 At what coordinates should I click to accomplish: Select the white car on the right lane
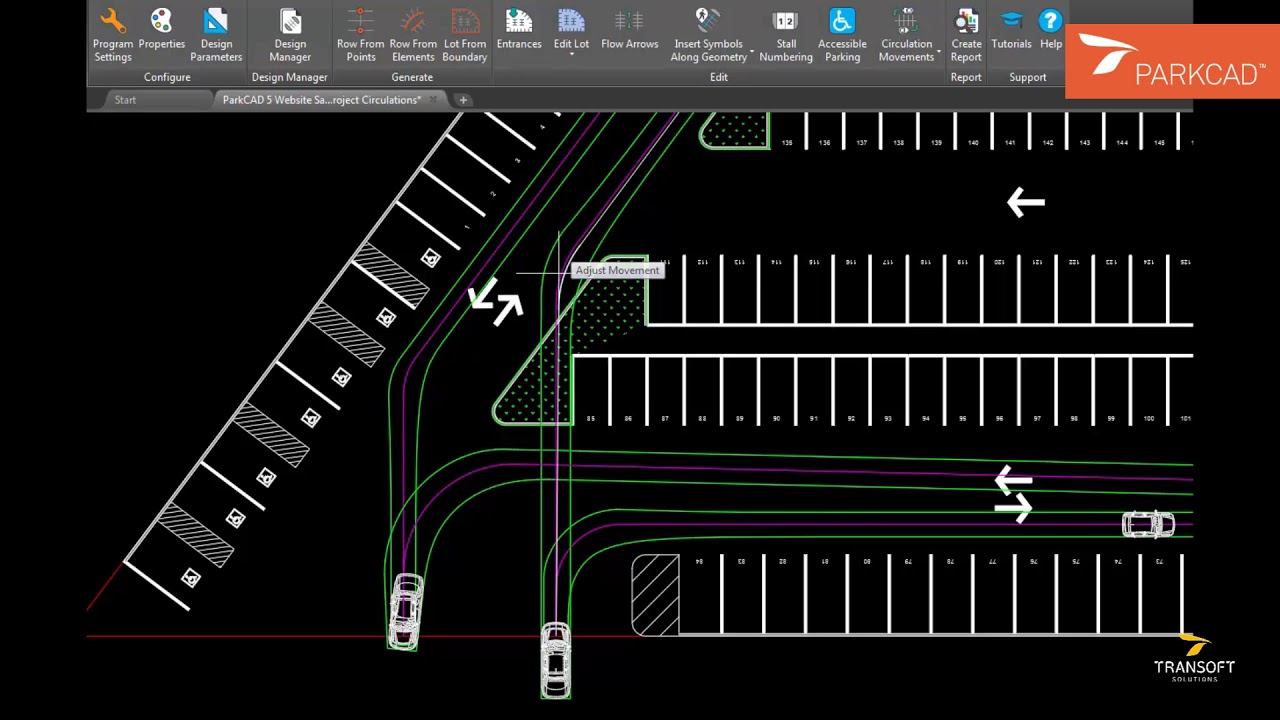pyautogui.click(x=1148, y=525)
